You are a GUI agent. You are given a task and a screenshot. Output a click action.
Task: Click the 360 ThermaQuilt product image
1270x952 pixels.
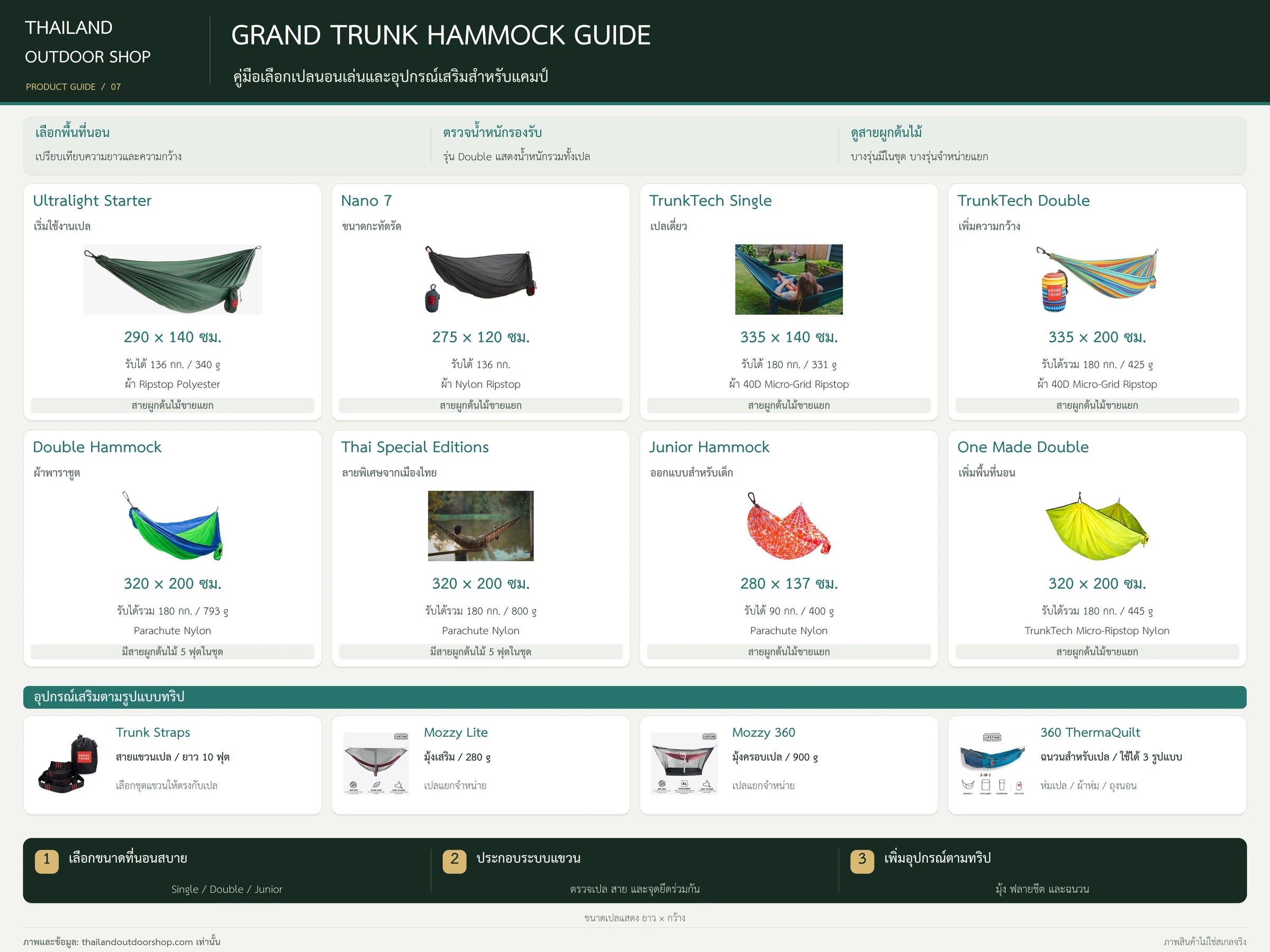click(x=993, y=764)
